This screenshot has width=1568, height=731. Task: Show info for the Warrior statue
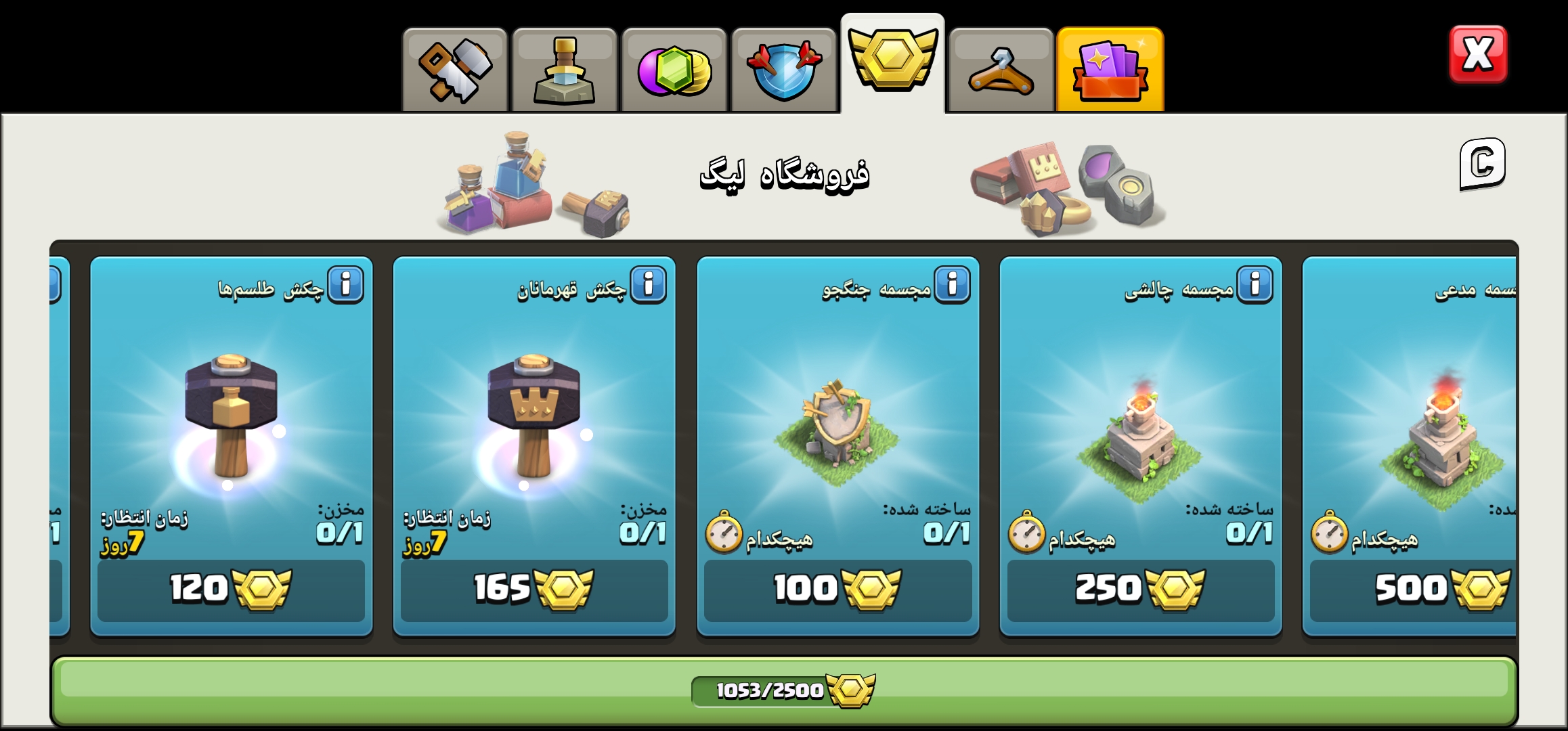point(952,285)
